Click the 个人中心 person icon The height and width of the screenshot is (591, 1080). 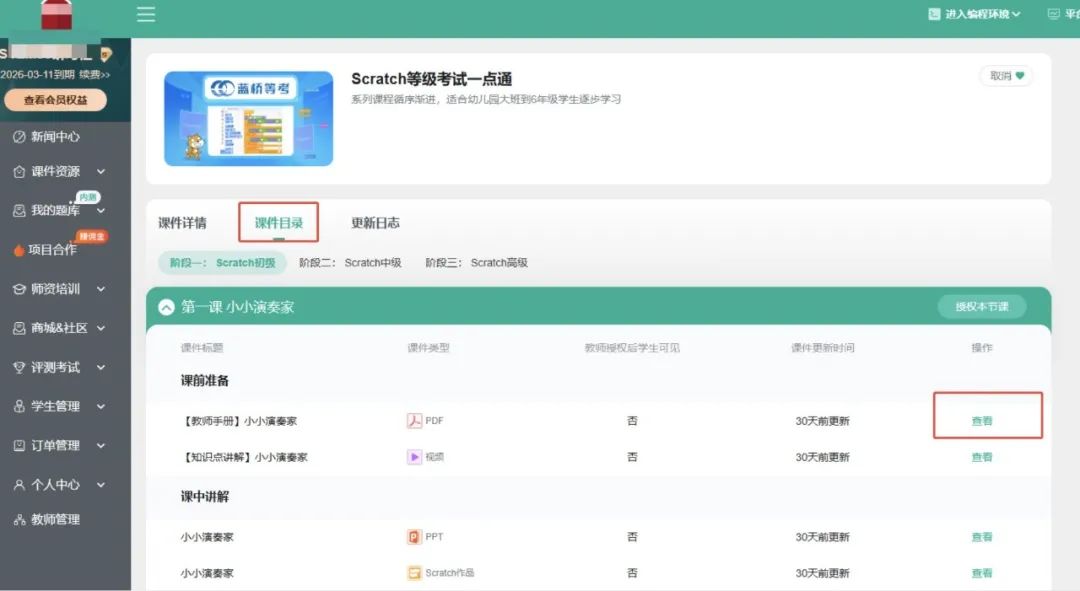click(x=19, y=485)
